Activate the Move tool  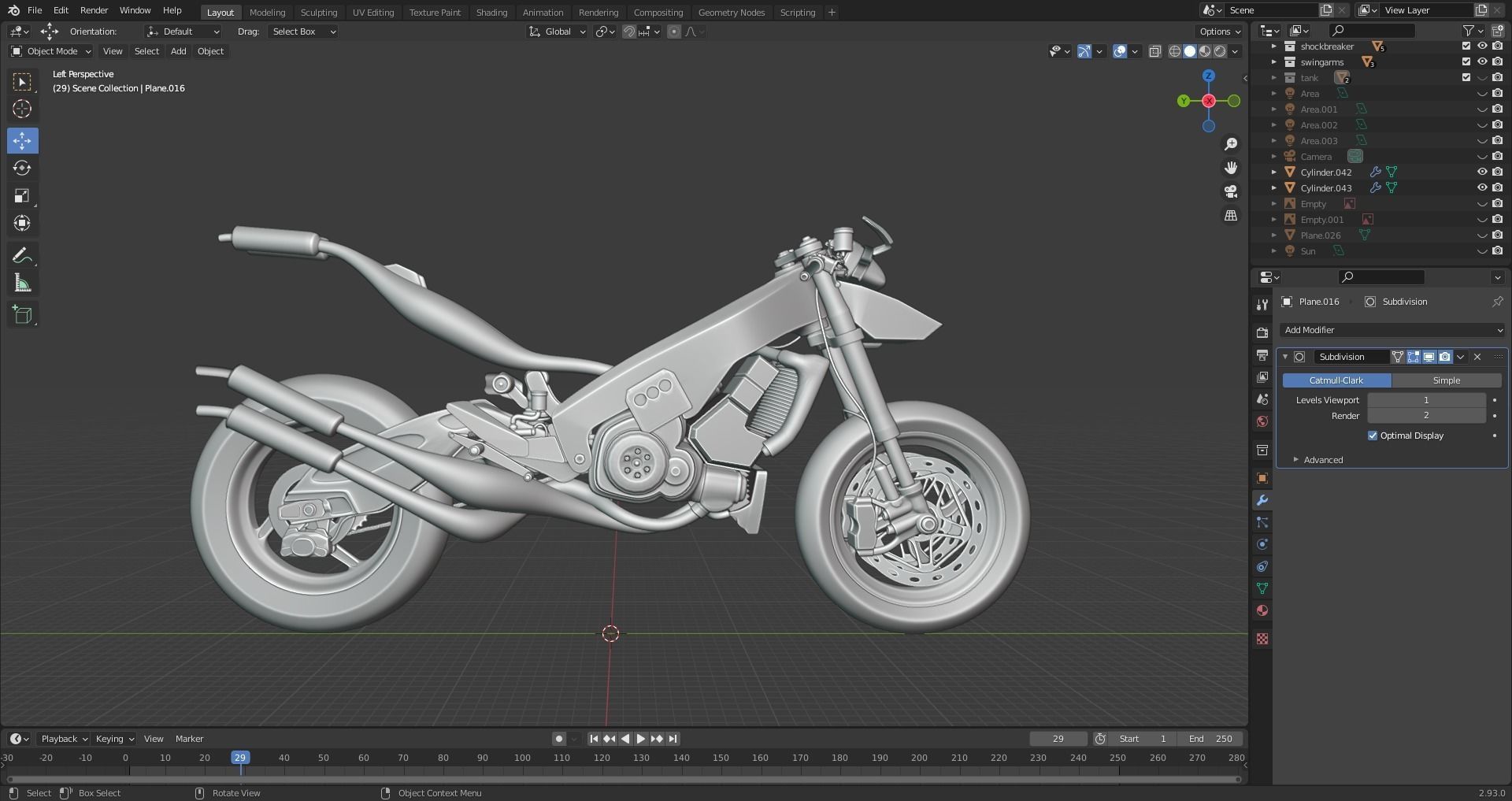coord(22,141)
